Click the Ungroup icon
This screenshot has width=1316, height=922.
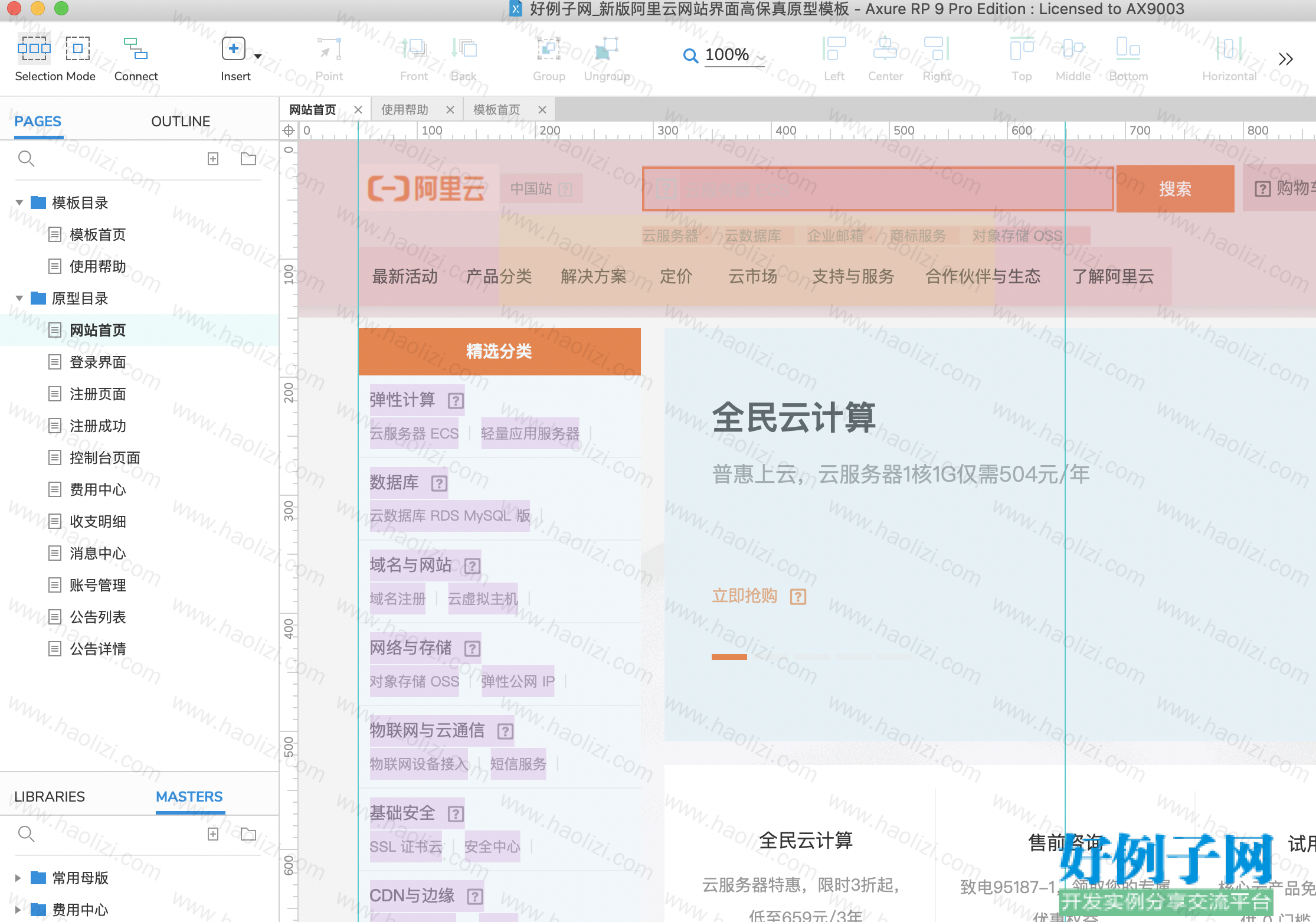(607, 48)
